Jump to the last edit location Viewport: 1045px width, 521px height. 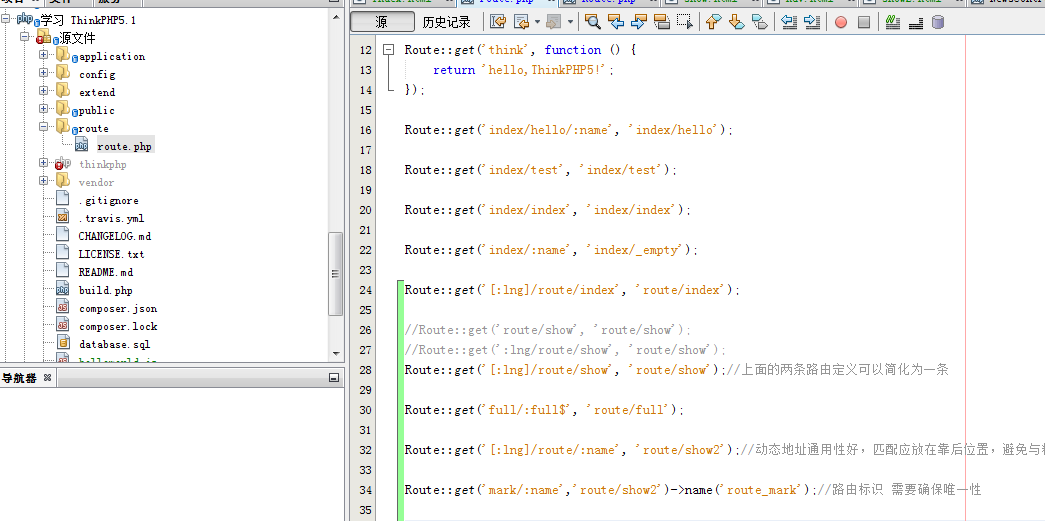coord(498,22)
